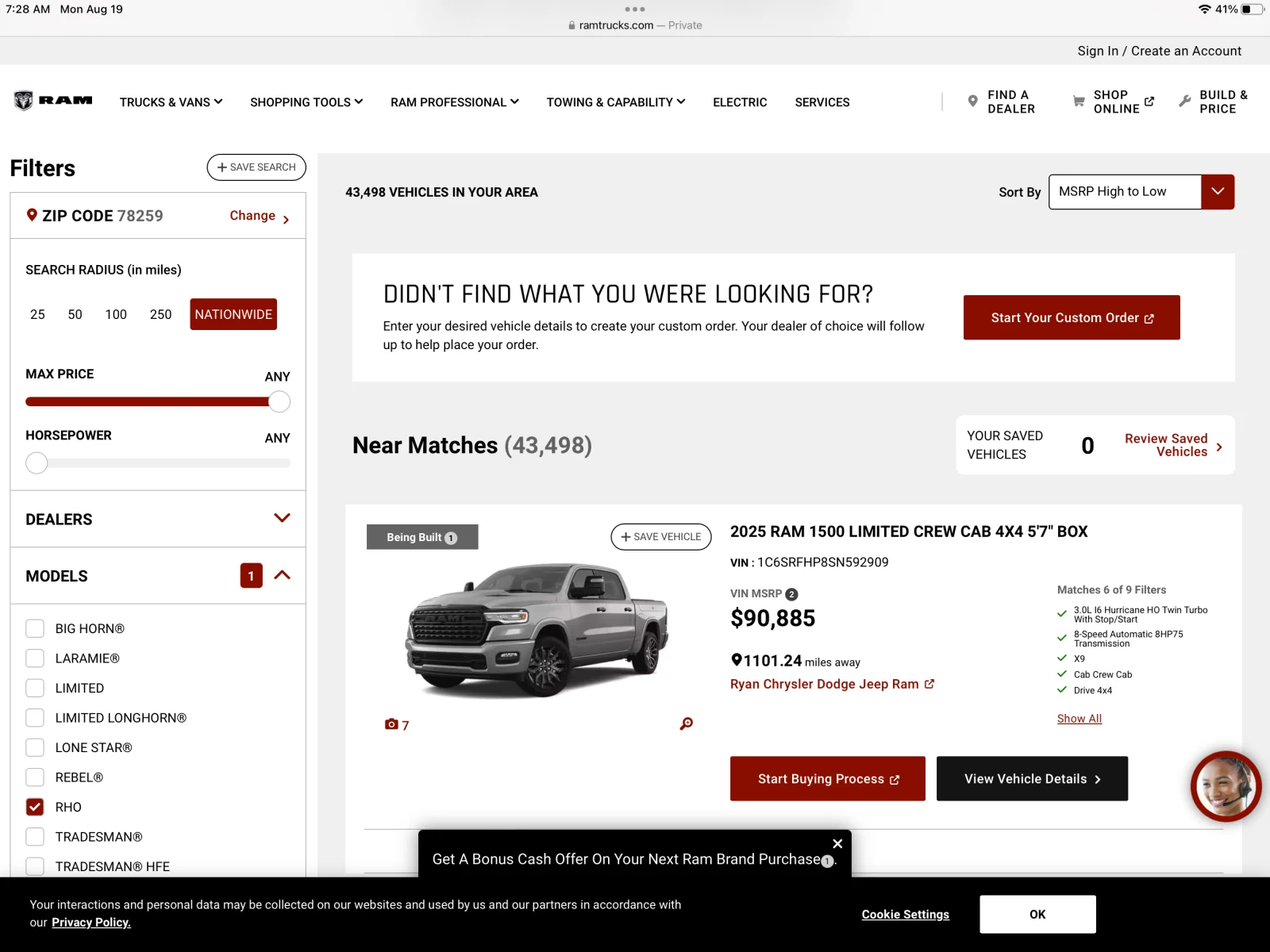The height and width of the screenshot is (952, 1270).
Task: Click the ZIP code location pin icon
Action: 32,215
